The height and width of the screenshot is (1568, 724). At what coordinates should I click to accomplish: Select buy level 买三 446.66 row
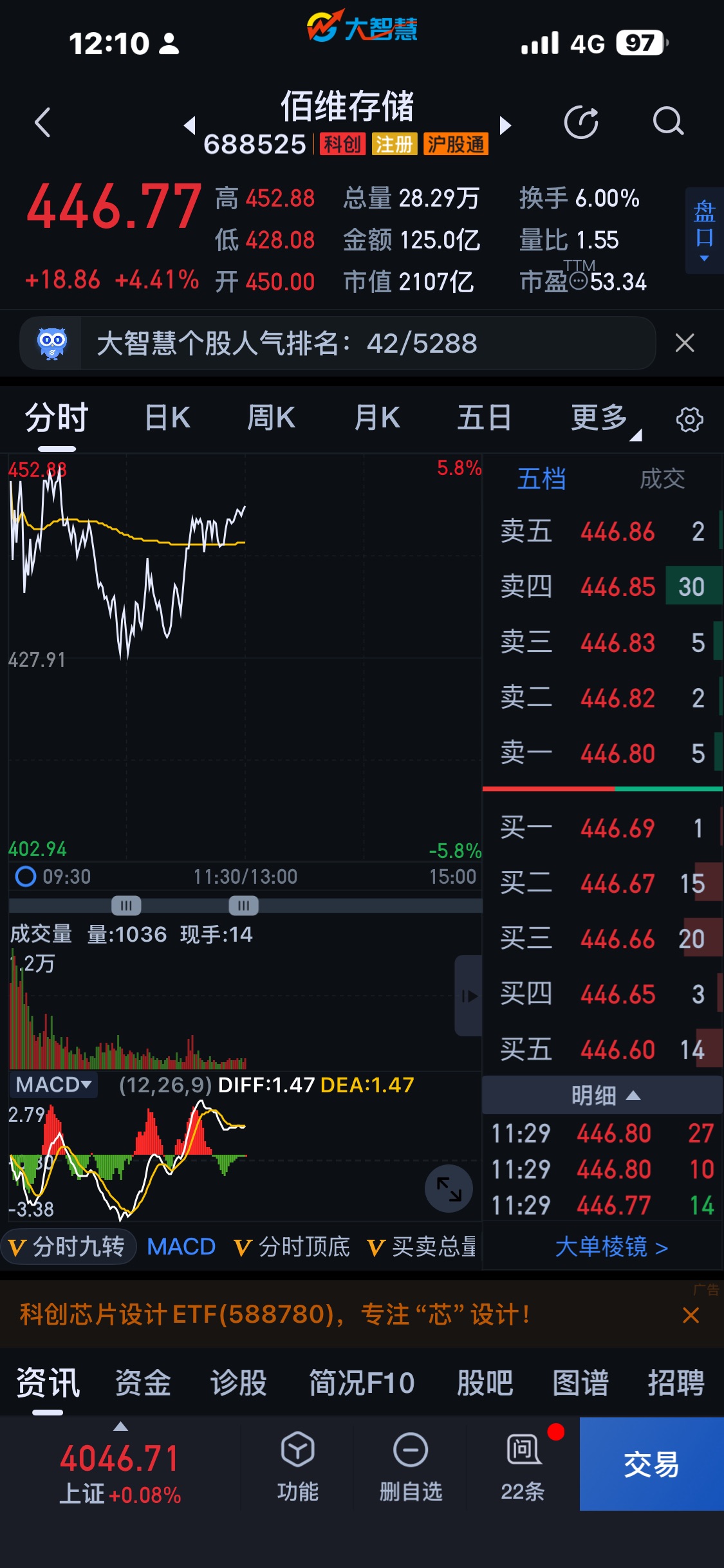(x=603, y=938)
